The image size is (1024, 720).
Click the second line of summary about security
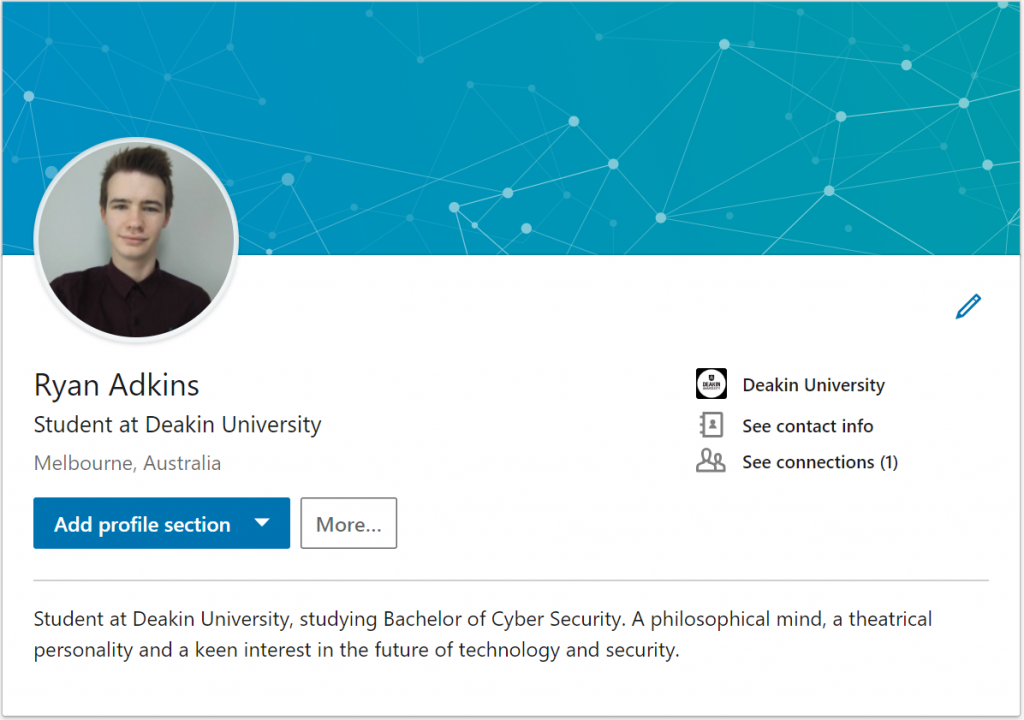(357, 650)
